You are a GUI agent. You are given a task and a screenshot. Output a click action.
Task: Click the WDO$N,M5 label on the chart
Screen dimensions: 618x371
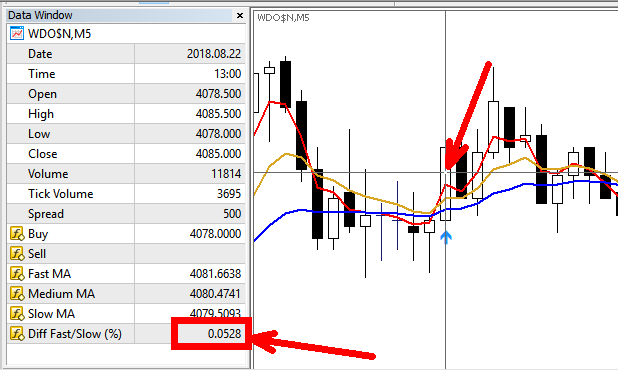tap(283, 18)
